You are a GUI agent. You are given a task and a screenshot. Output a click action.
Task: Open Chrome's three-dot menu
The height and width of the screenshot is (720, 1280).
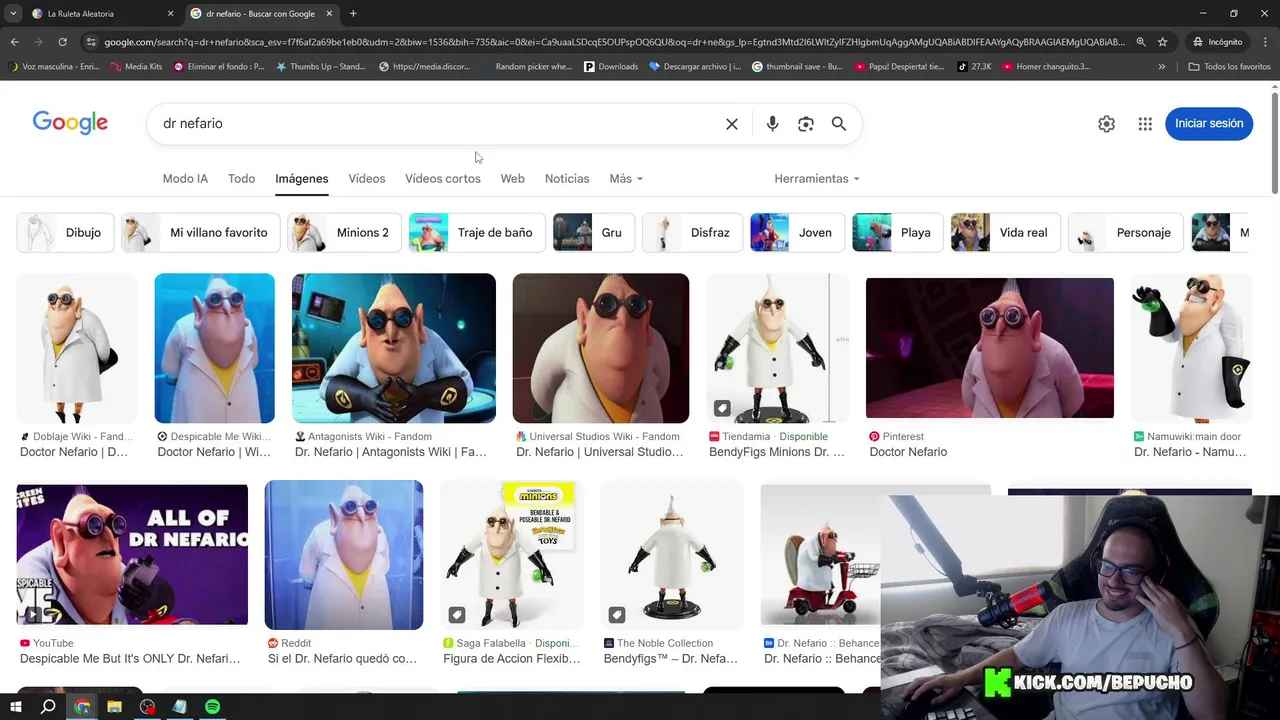[x=1265, y=42]
